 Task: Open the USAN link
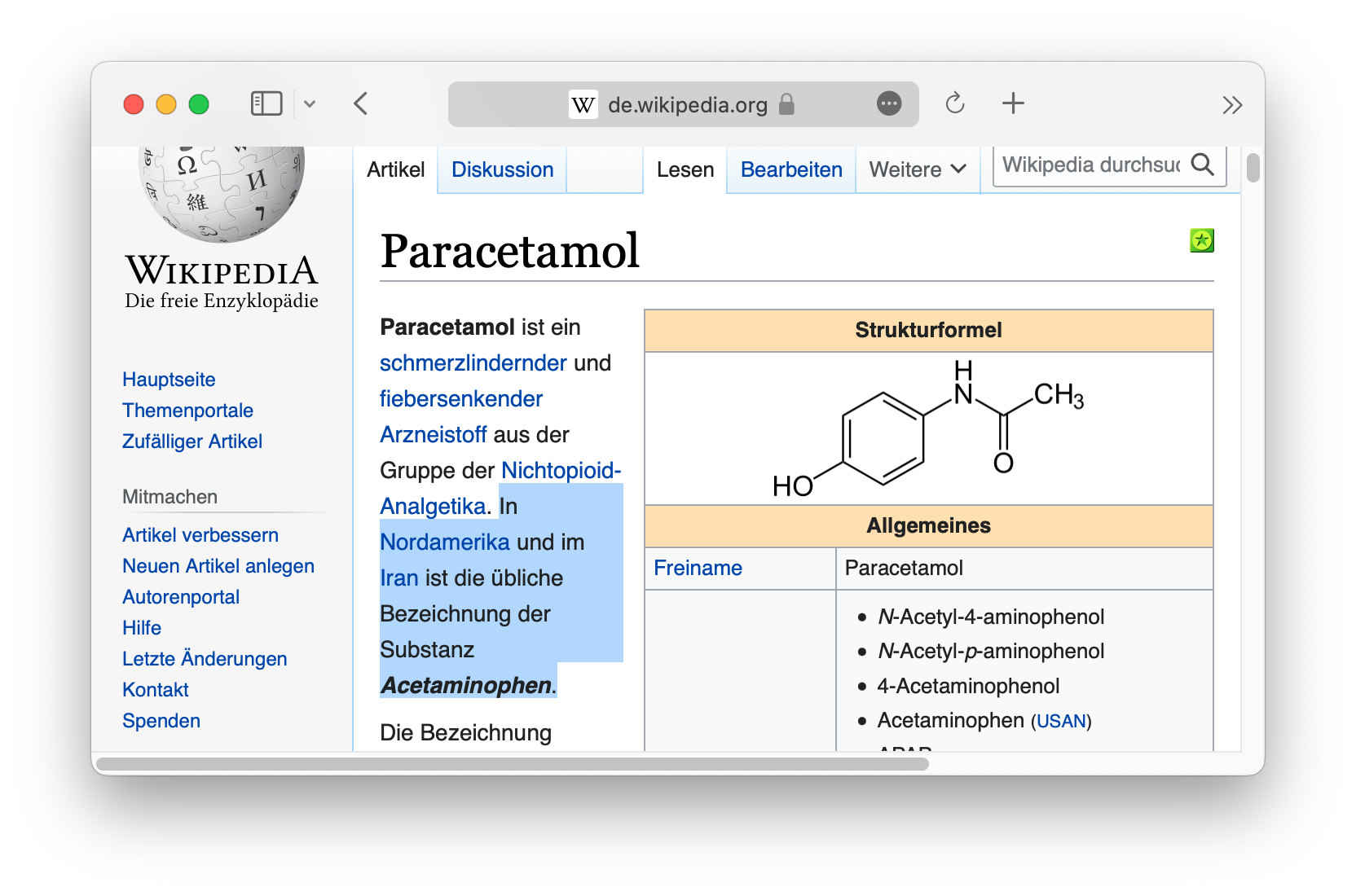pyautogui.click(x=1061, y=722)
